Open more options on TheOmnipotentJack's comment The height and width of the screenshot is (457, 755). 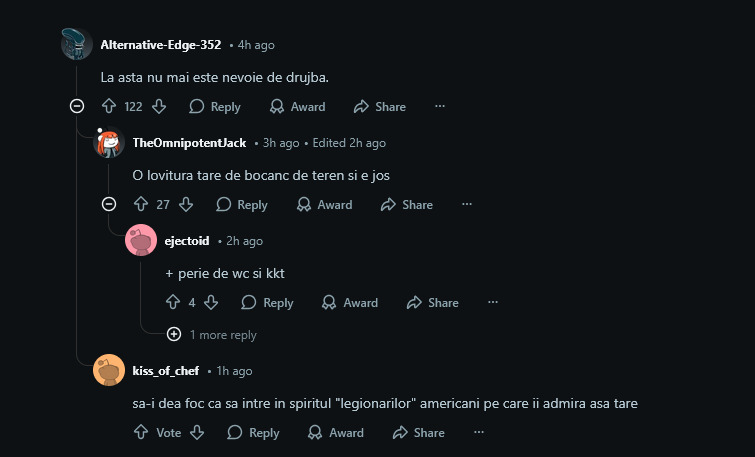point(466,204)
